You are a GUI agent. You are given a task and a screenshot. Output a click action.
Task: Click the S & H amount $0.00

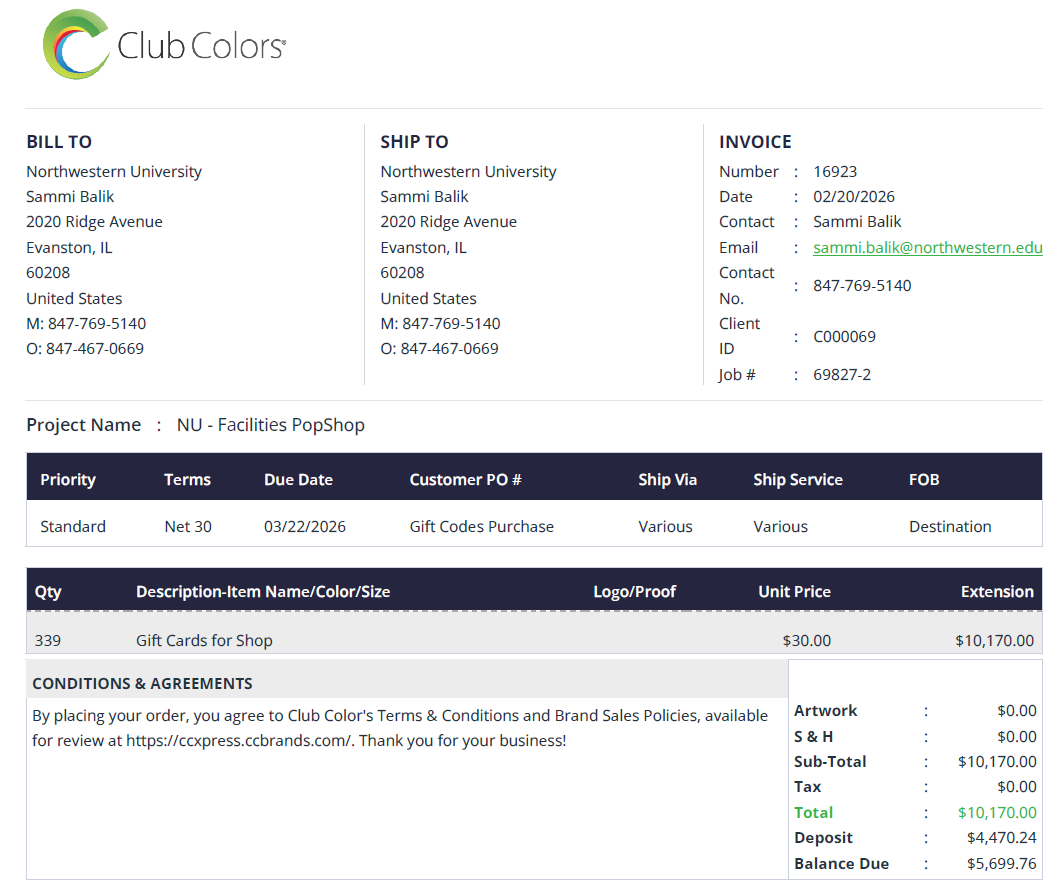(1017, 736)
